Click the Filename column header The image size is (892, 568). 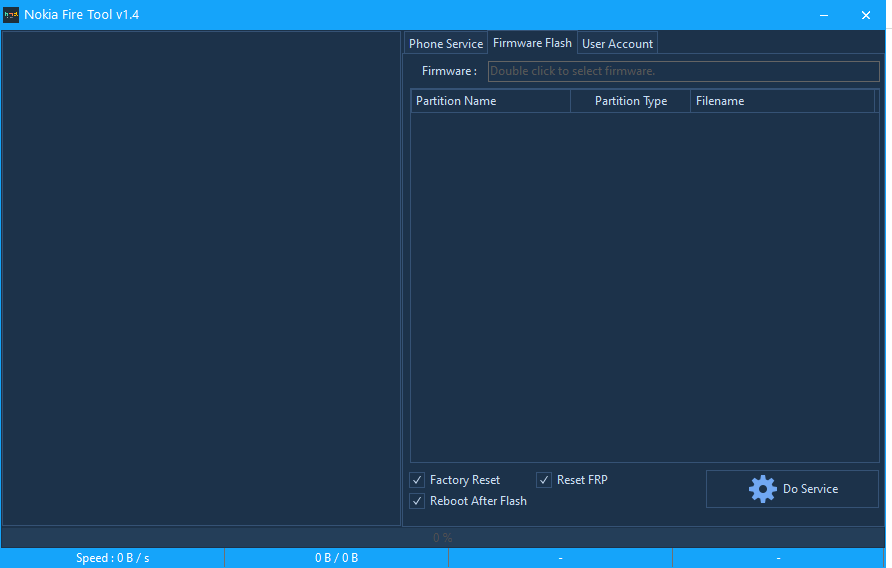[783, 101]
